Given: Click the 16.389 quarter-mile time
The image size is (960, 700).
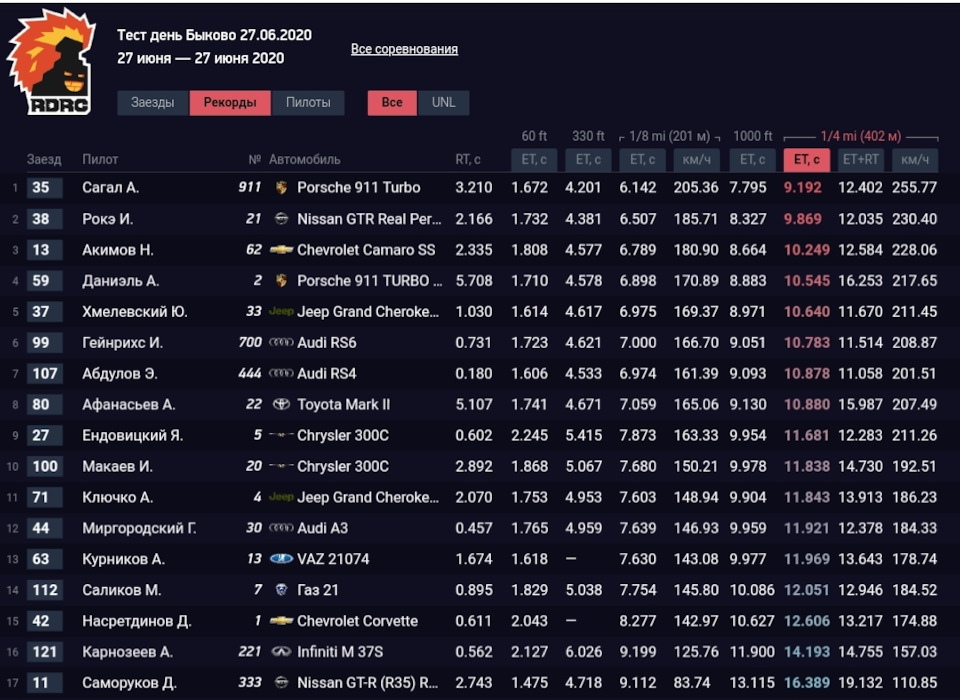Looking at the screenshot, I should [x=807, y=682].
